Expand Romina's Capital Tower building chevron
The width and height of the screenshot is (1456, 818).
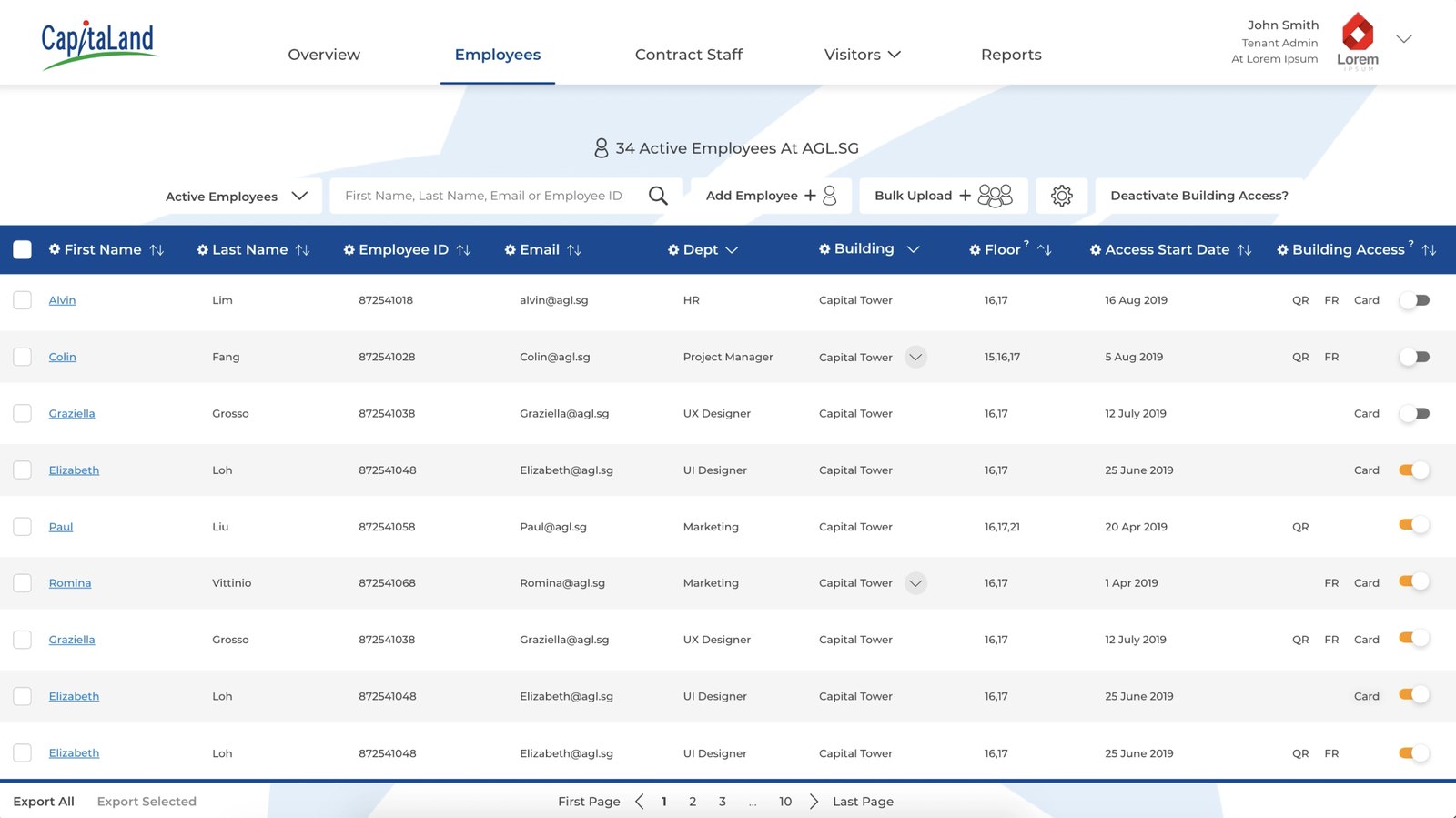(916, 583)
